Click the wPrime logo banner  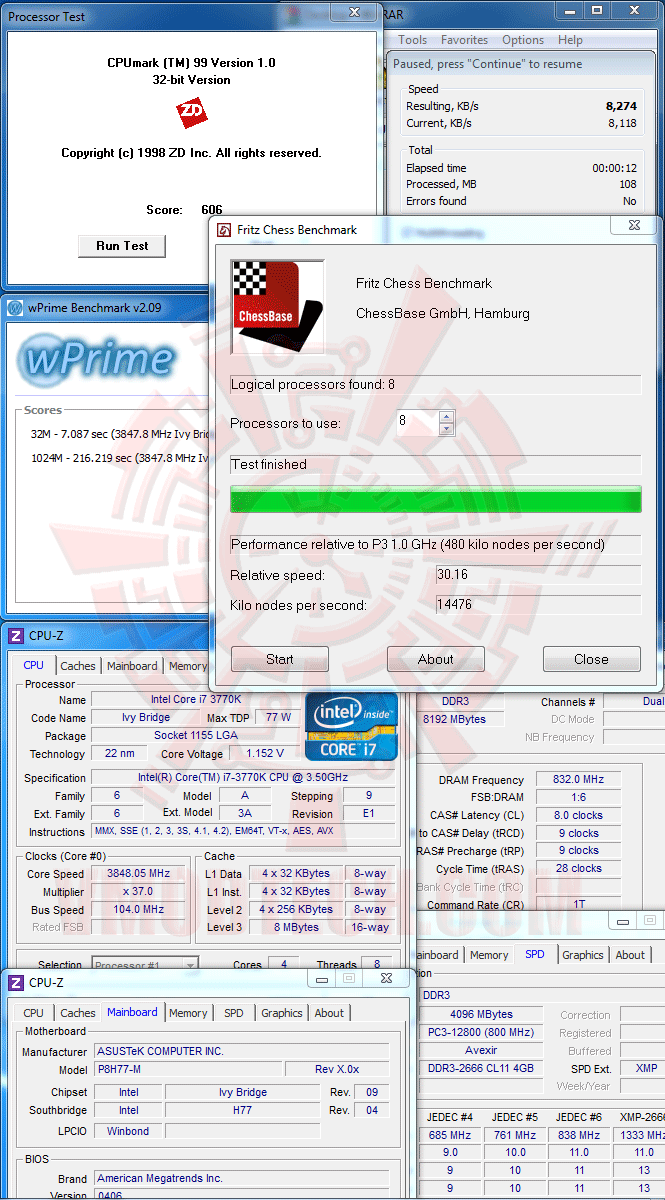(97, 359)
